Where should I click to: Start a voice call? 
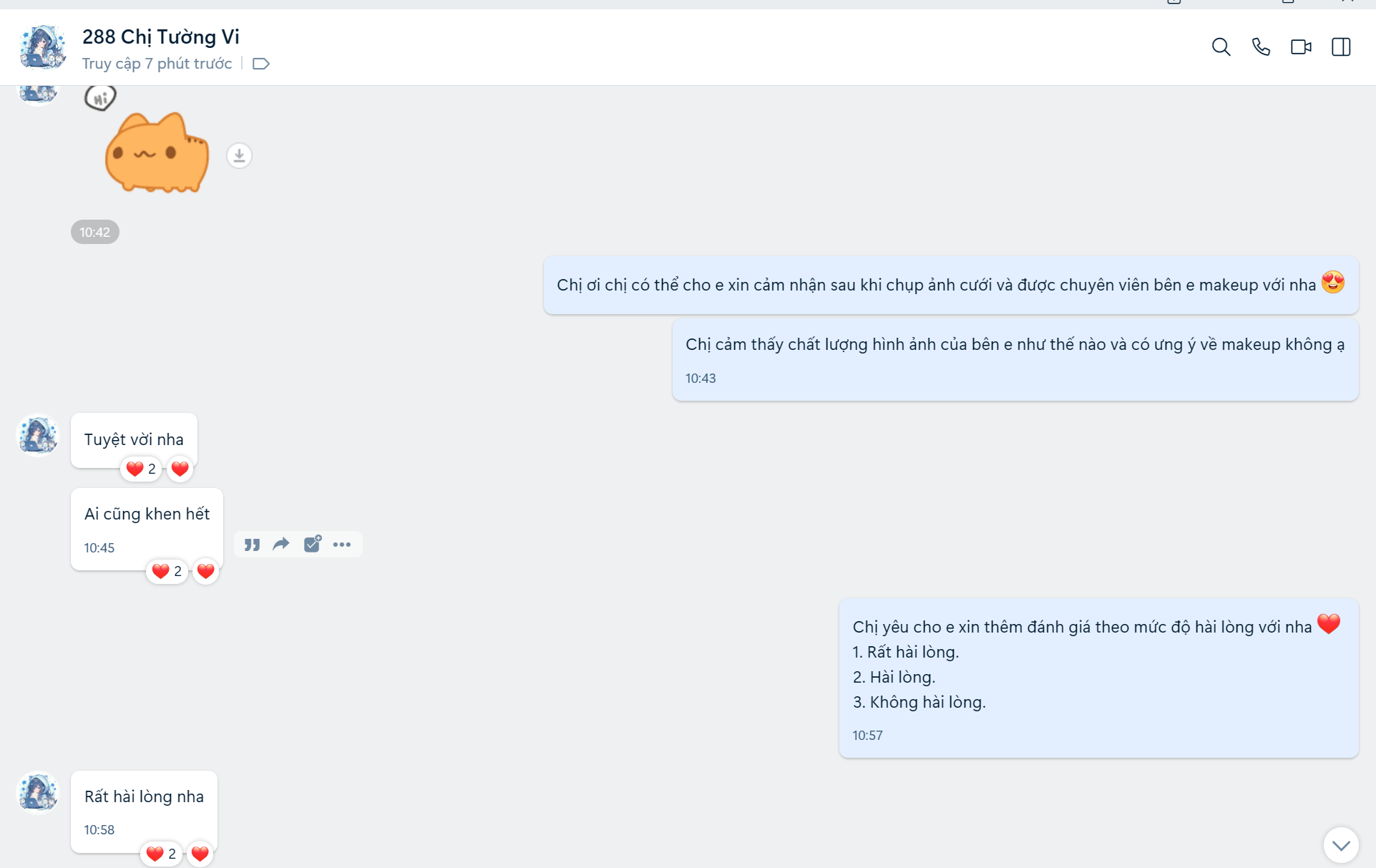(1261, 47)
